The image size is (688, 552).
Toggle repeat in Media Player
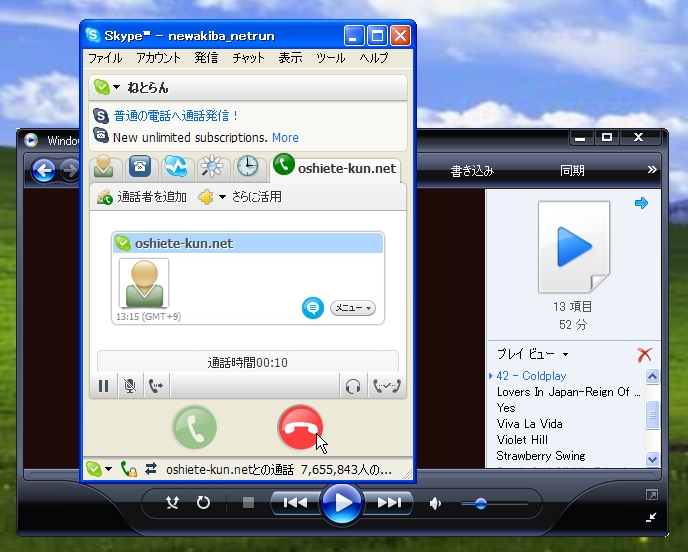(203, 502)
